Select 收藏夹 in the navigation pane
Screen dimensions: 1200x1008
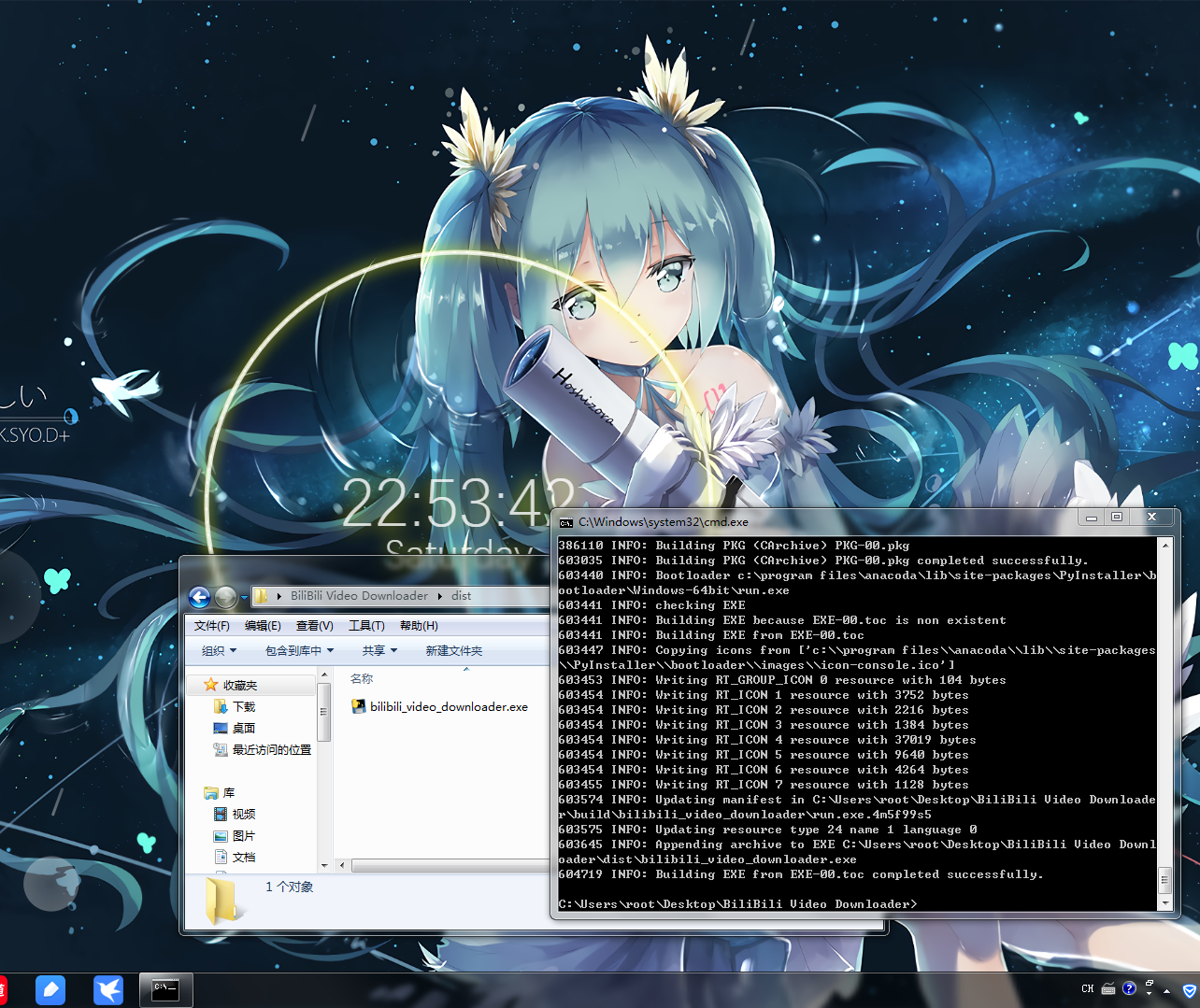pyautogui.click(x=240, y=686)
